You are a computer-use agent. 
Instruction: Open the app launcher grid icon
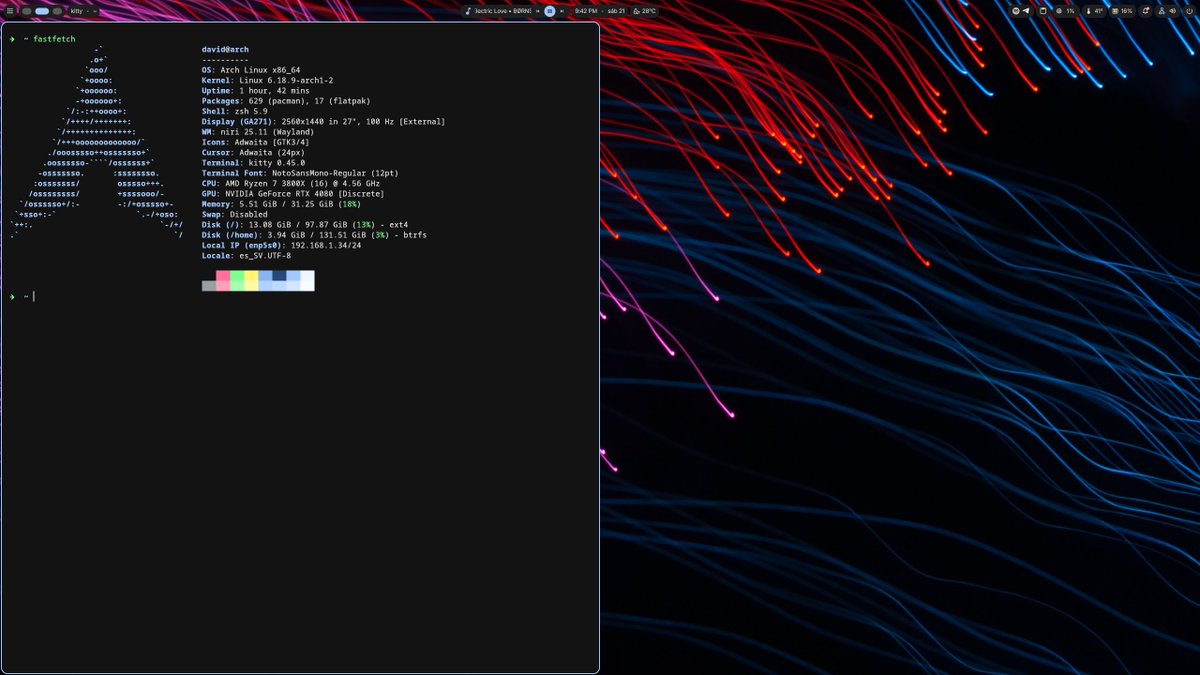coord(10,11)
